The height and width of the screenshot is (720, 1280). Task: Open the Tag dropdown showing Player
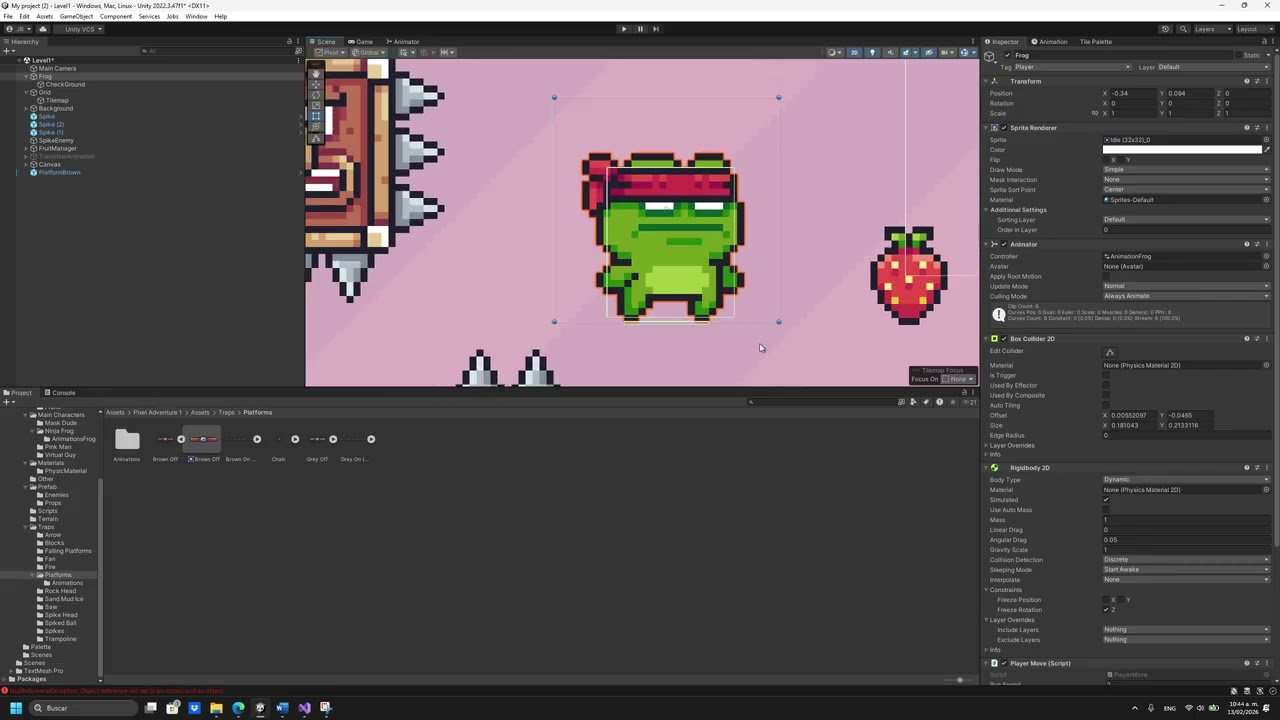[1072, 67]
